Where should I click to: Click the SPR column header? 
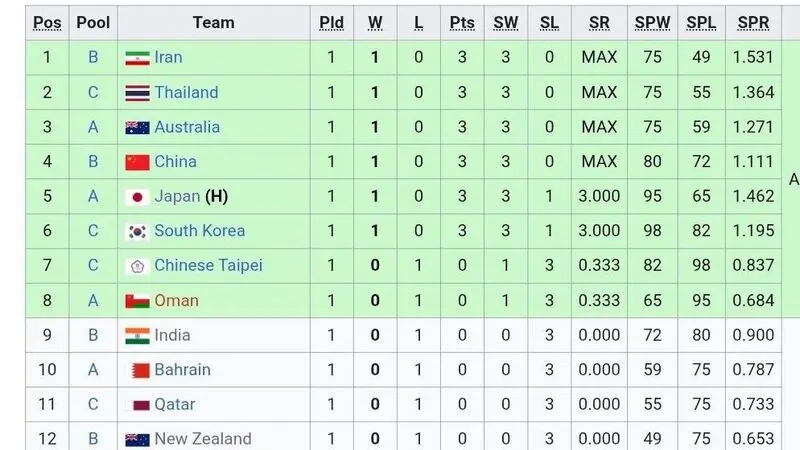click(x=753, y=23)
